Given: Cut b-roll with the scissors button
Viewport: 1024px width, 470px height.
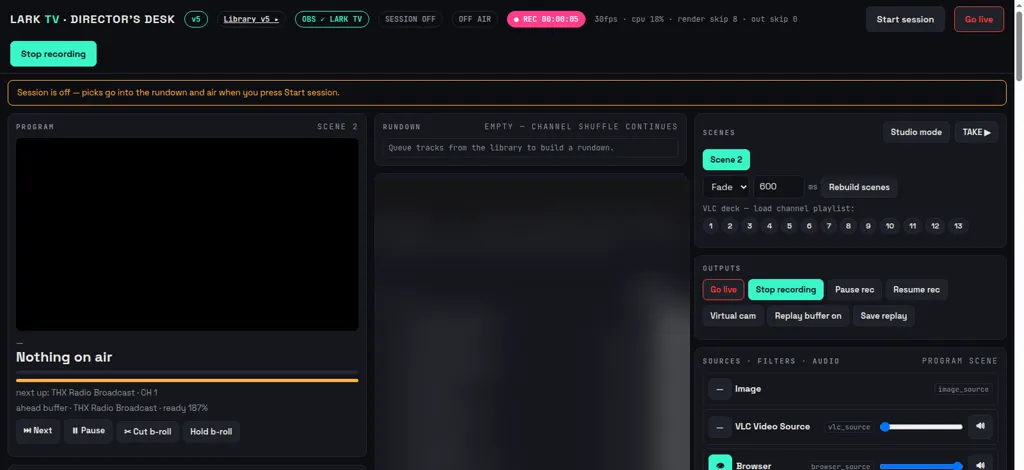Looking at the screenshot, I should pos(148,431).
